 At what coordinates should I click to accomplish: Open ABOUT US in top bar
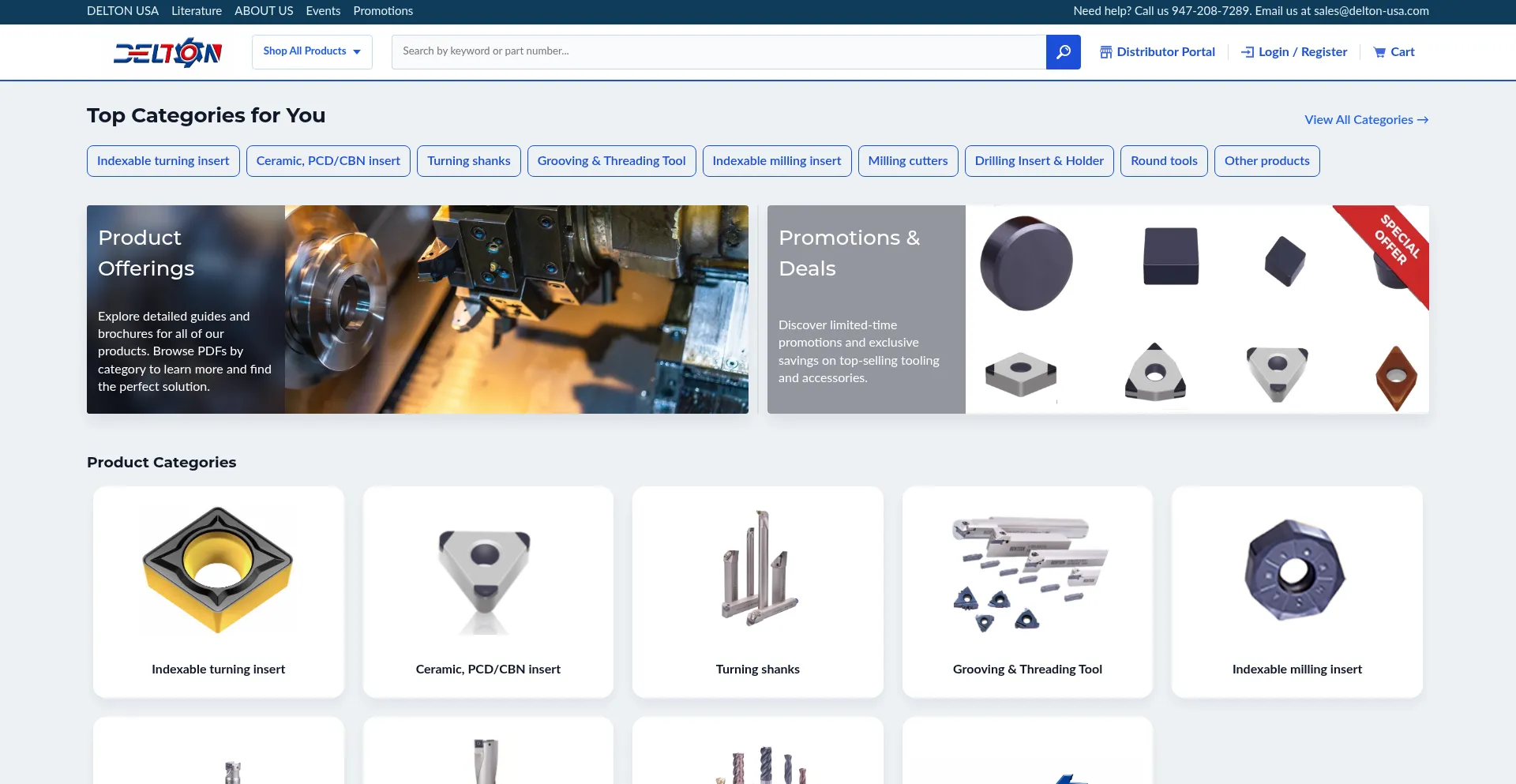pos(264,11)
